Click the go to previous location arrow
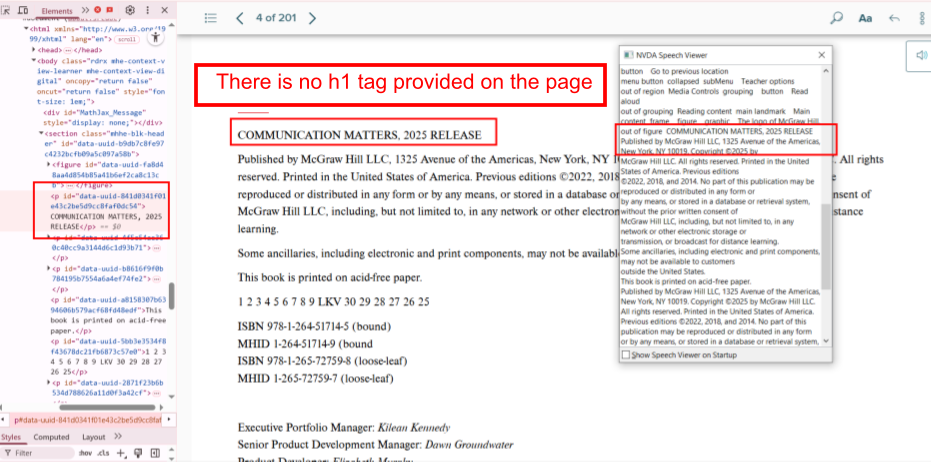The image size is (931, 462). click(894, 18)
